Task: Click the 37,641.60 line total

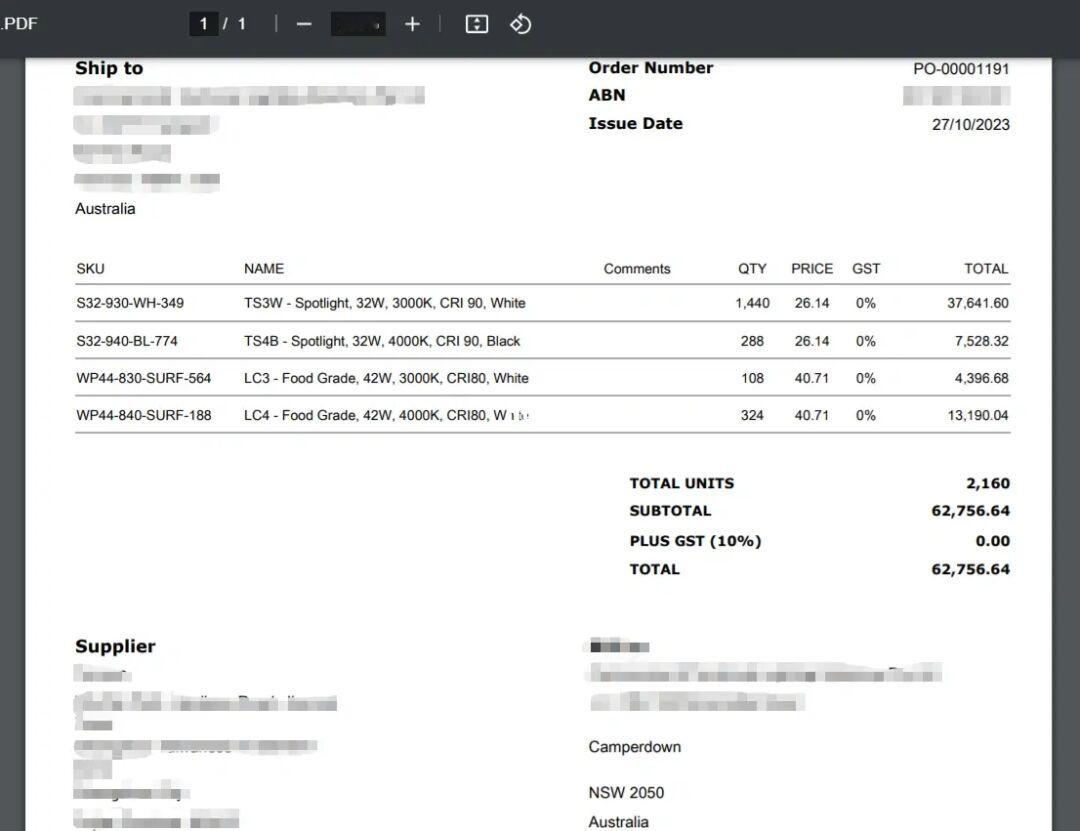Action: tap(977, 303)
